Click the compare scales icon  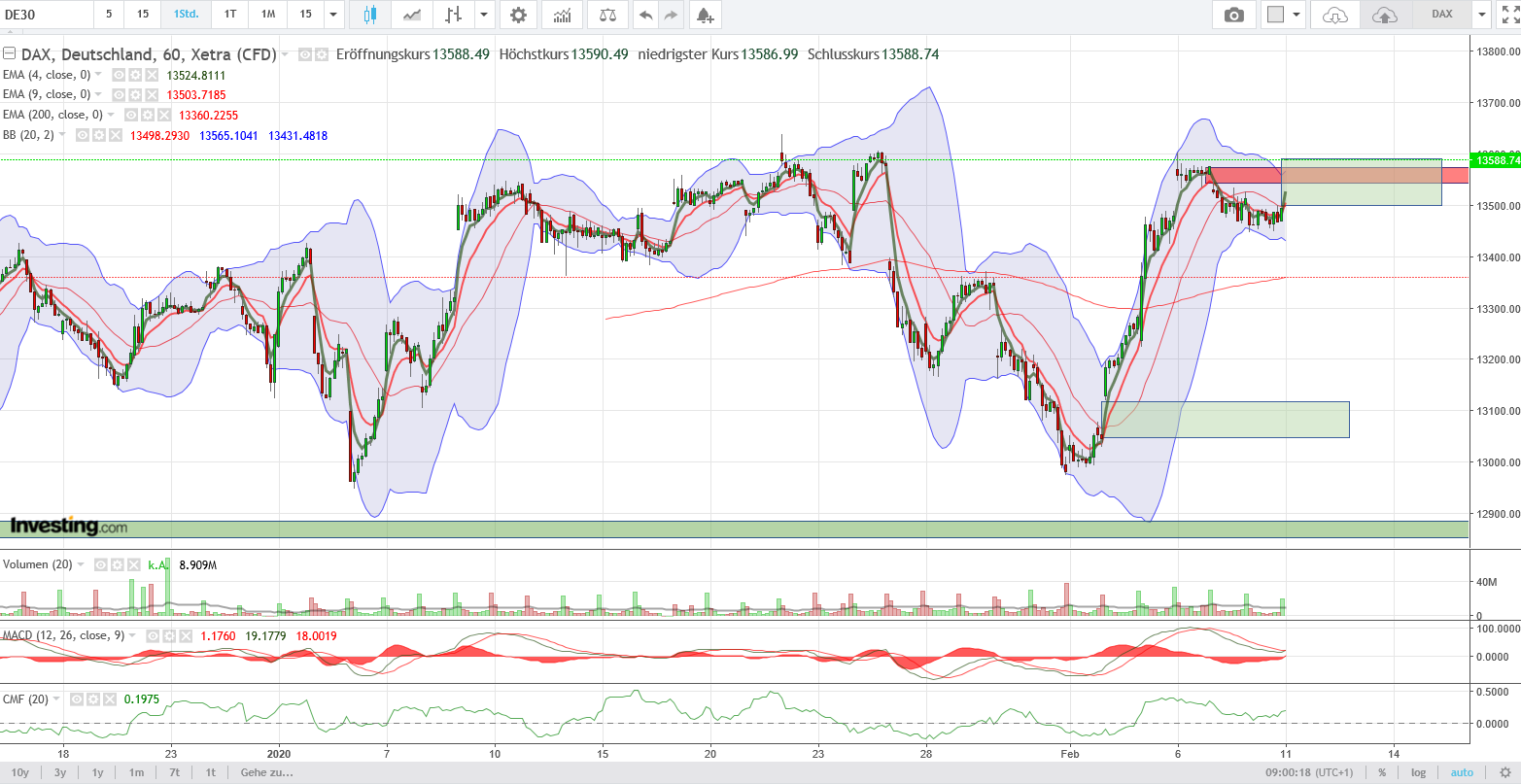608,15
